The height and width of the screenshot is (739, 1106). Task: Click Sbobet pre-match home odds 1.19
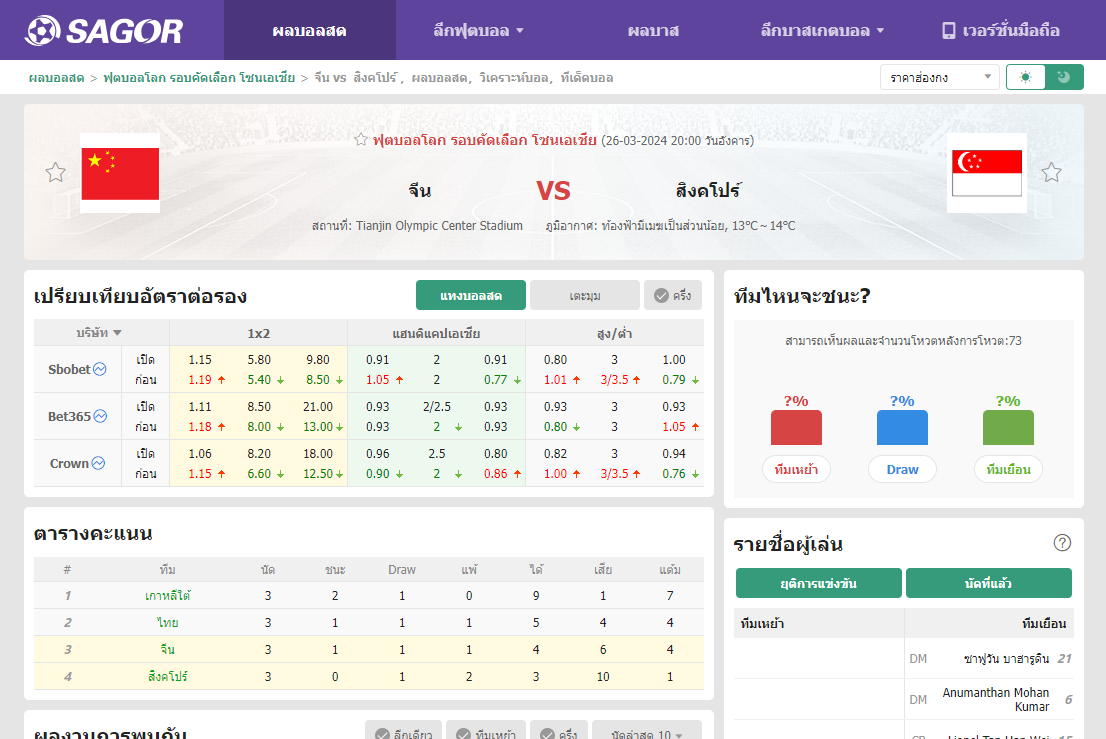(x=200, y=379)
